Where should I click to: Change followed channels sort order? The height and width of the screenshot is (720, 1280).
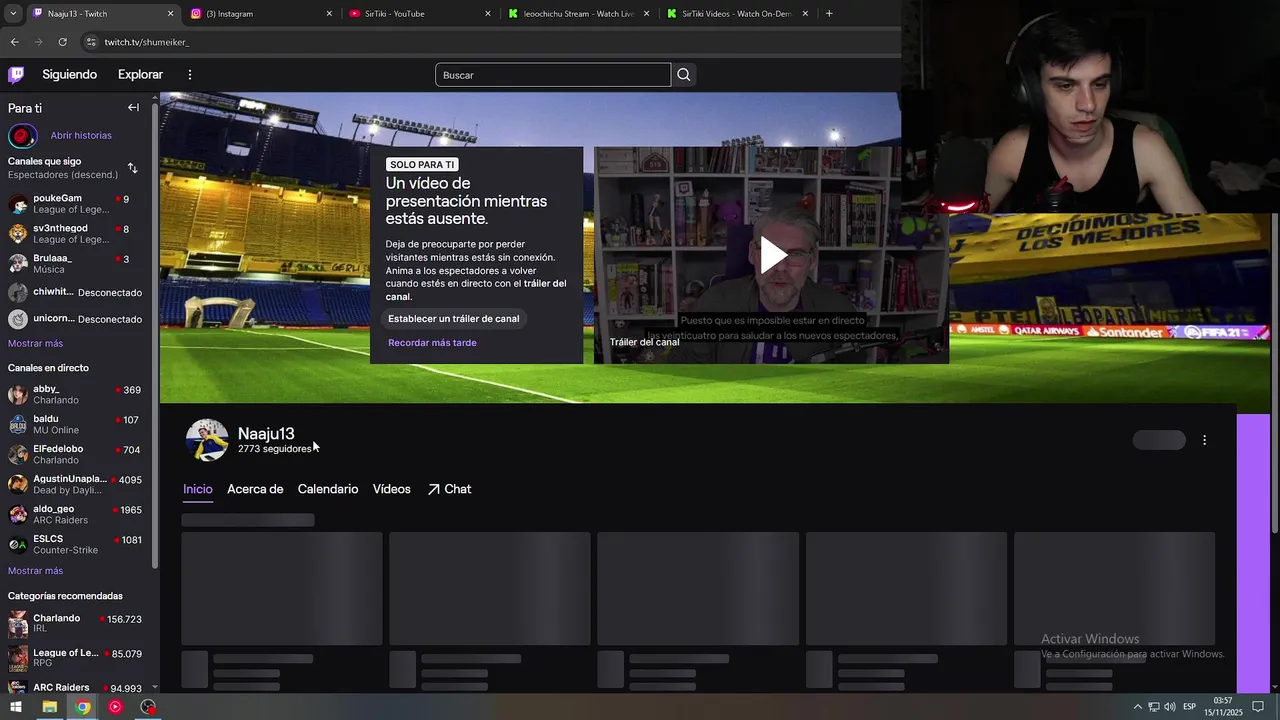(x=132, y=168)
